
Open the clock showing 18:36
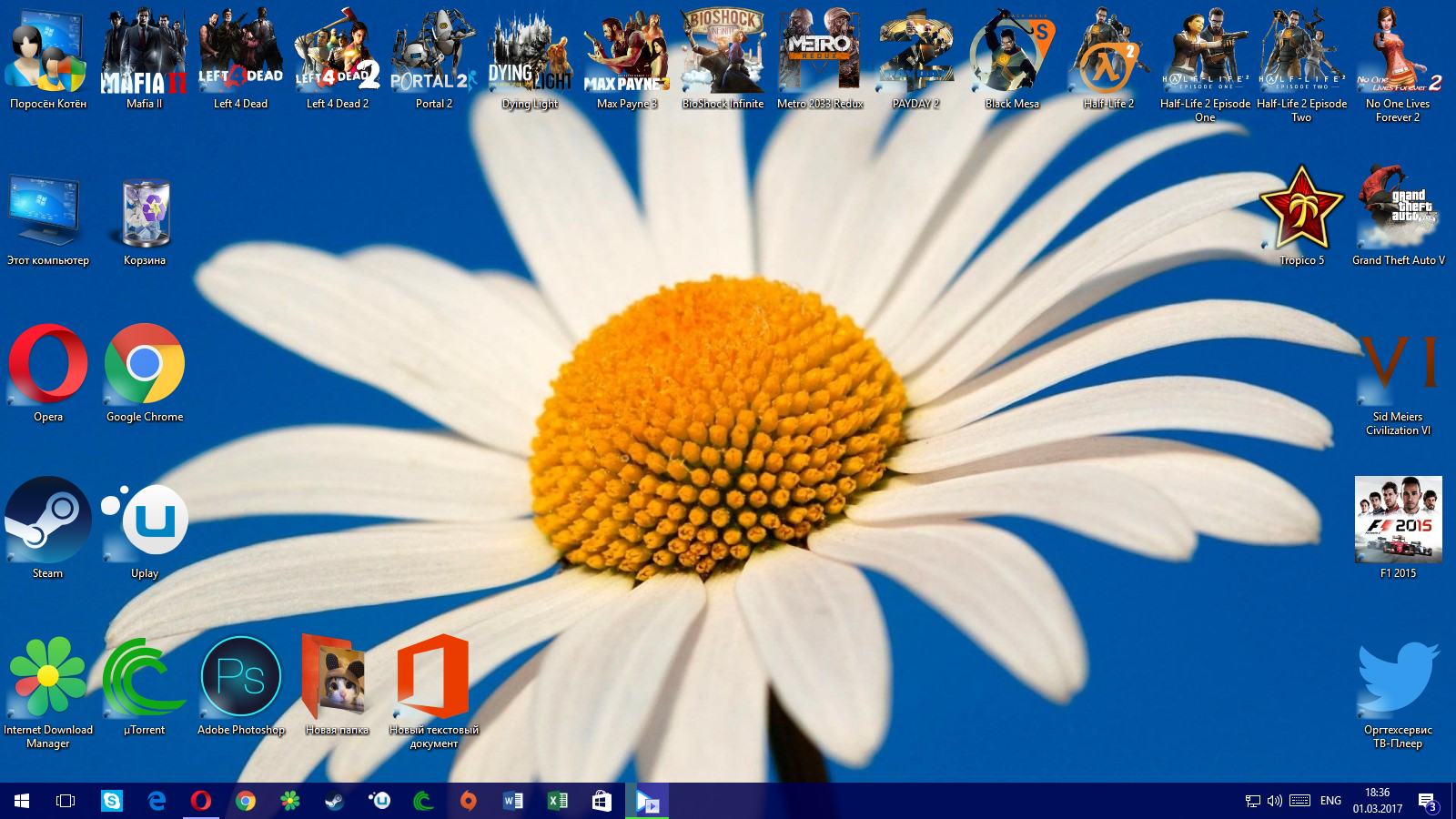pos(1378,801)
